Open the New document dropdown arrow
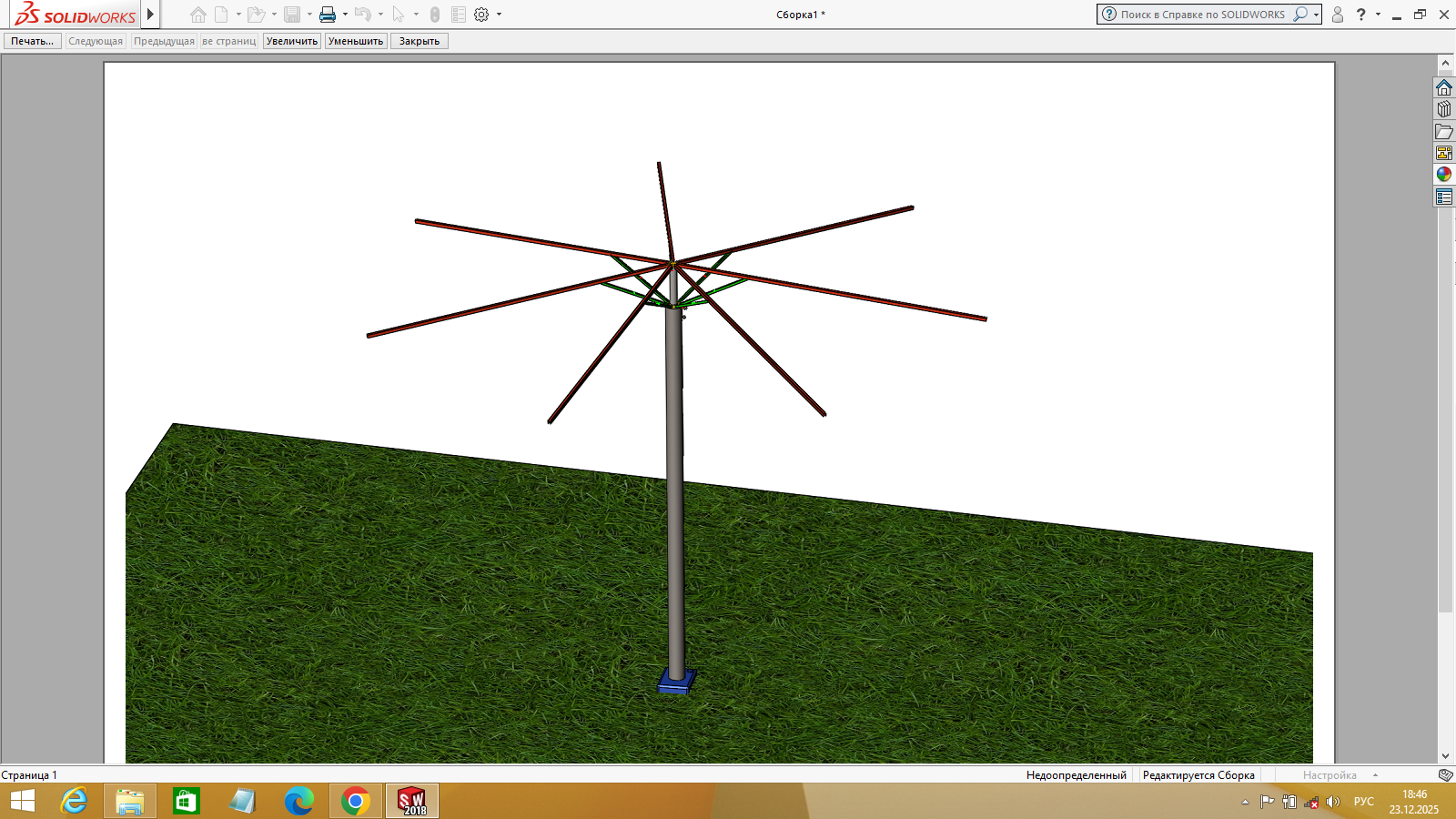The height and width of the screenshot is (819, 1456). point(238,15)
